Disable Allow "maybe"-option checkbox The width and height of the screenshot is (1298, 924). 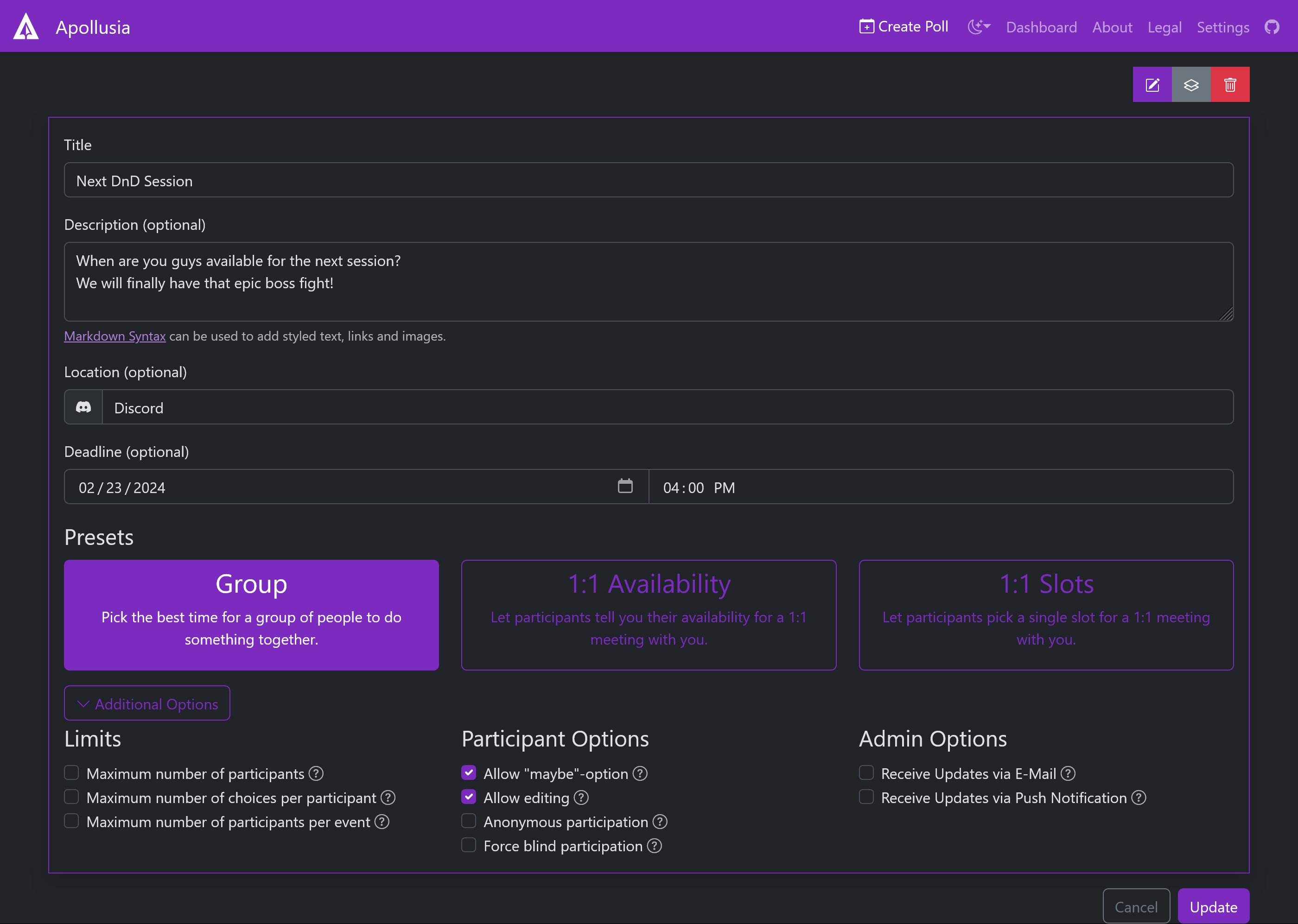pyautogui.click(x=468, y=772)
